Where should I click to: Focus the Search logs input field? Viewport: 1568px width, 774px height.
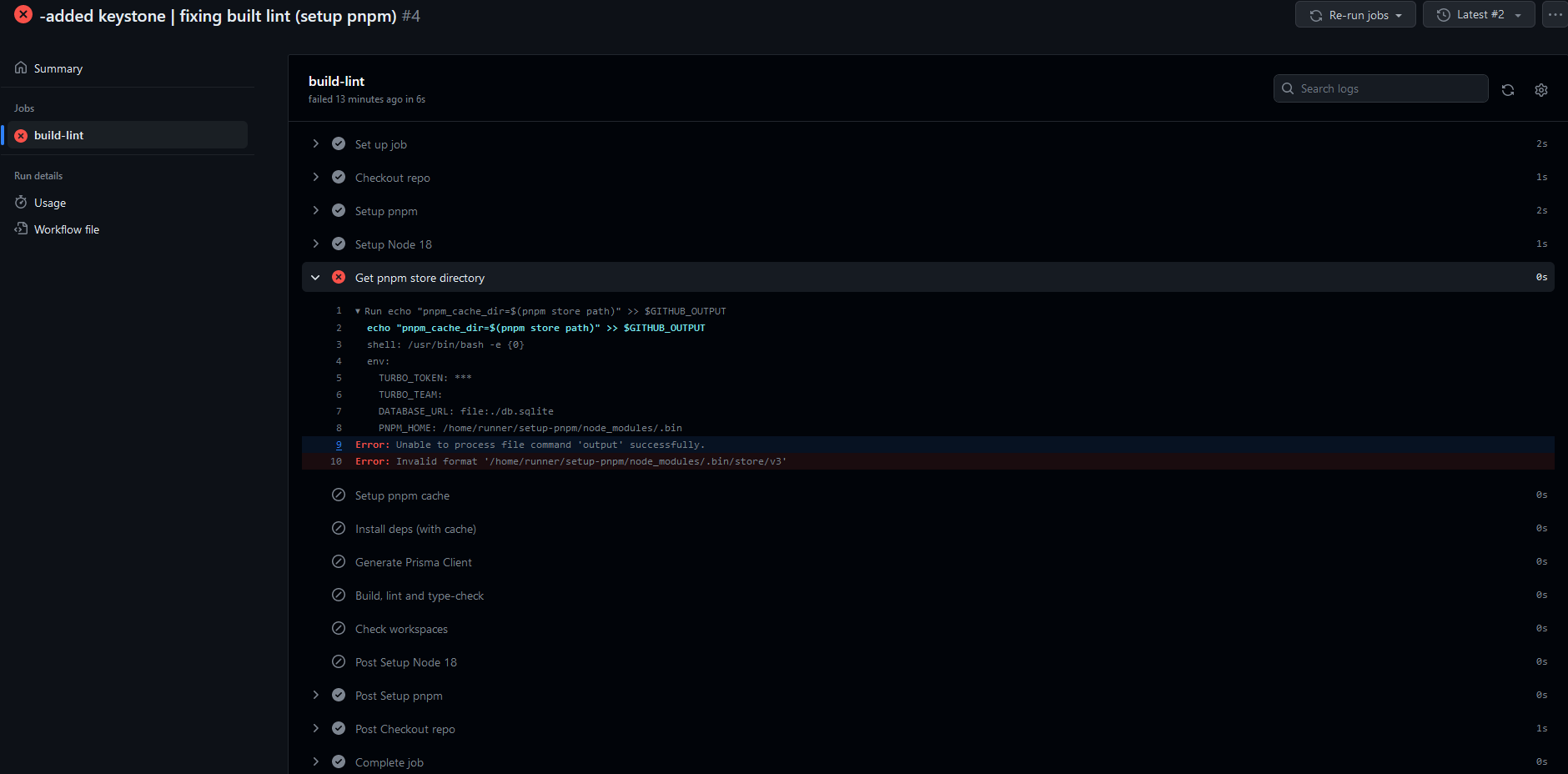point(1381,88)
